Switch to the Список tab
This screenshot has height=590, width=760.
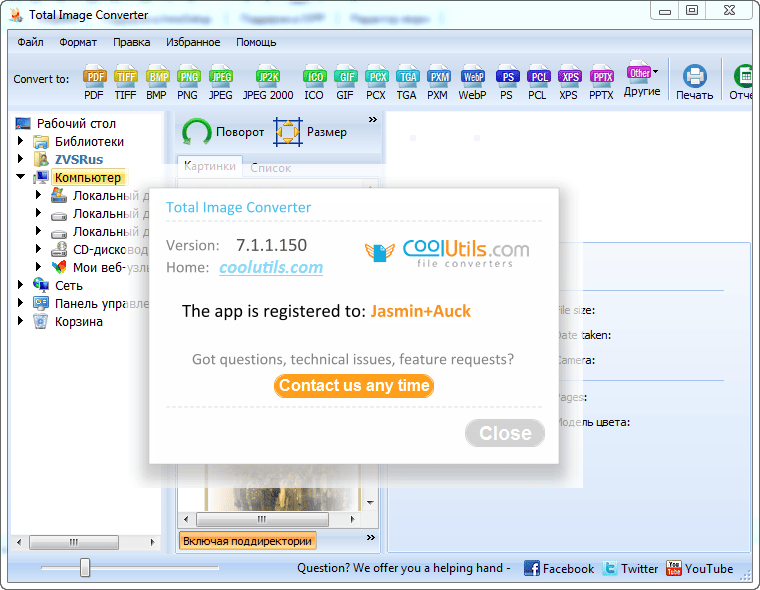pos(270,168)
